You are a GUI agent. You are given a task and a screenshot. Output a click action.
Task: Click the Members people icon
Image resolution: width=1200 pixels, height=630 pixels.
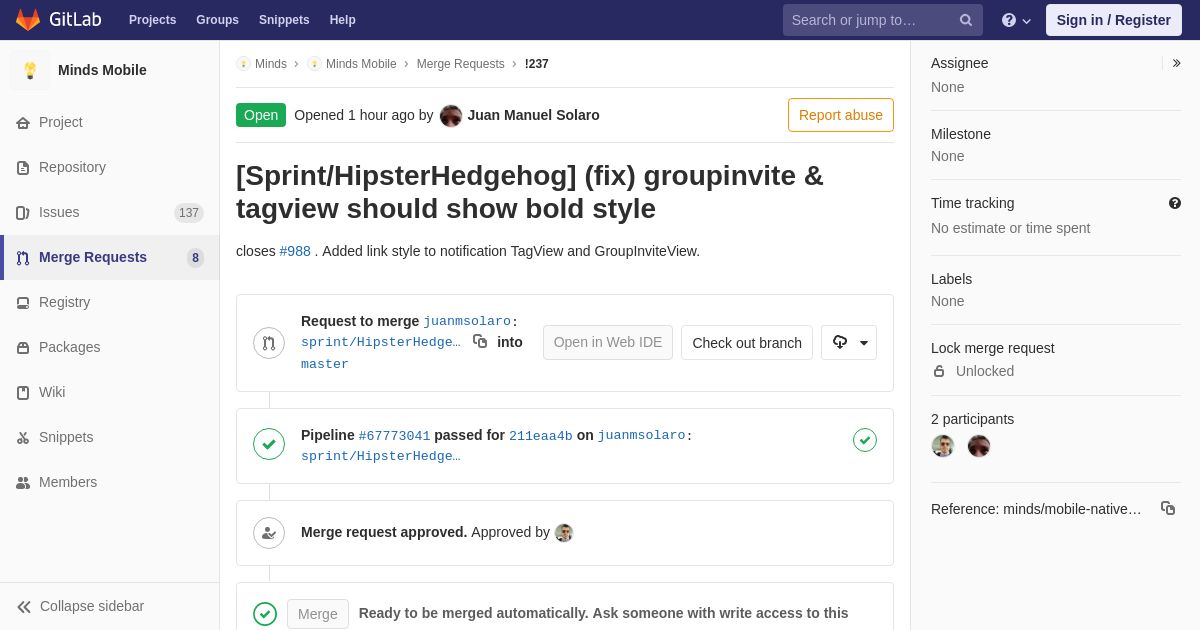23,483
